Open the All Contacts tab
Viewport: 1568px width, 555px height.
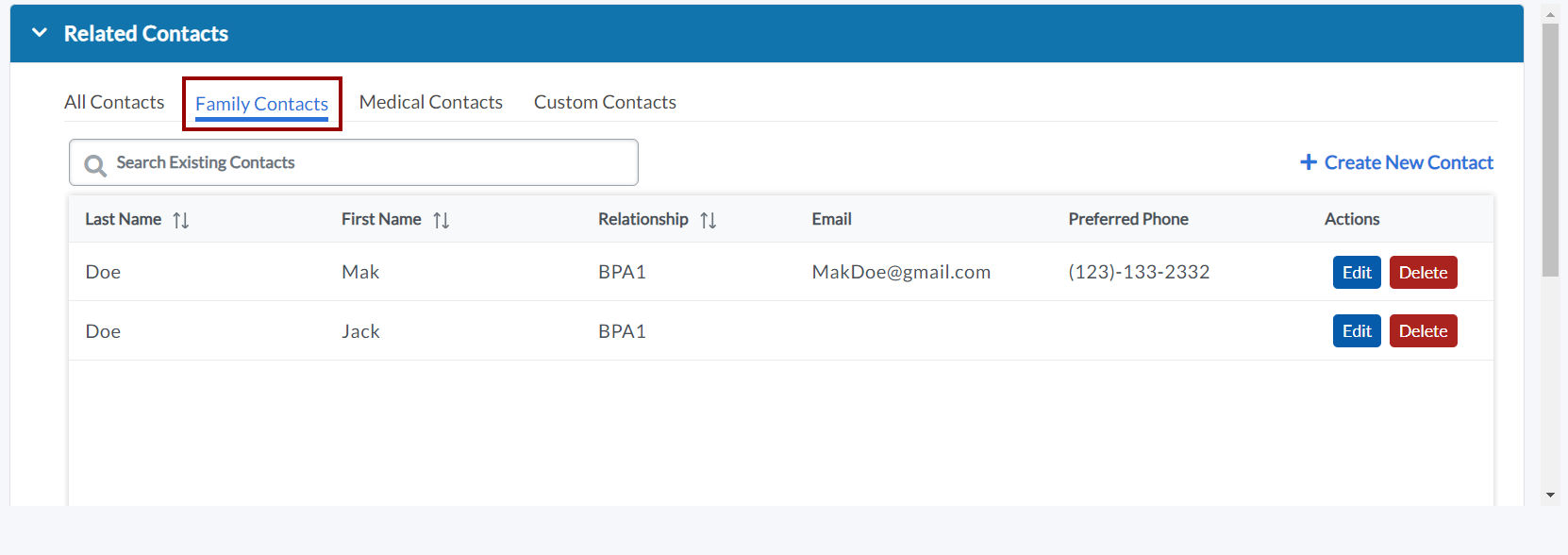click(114, 102)
